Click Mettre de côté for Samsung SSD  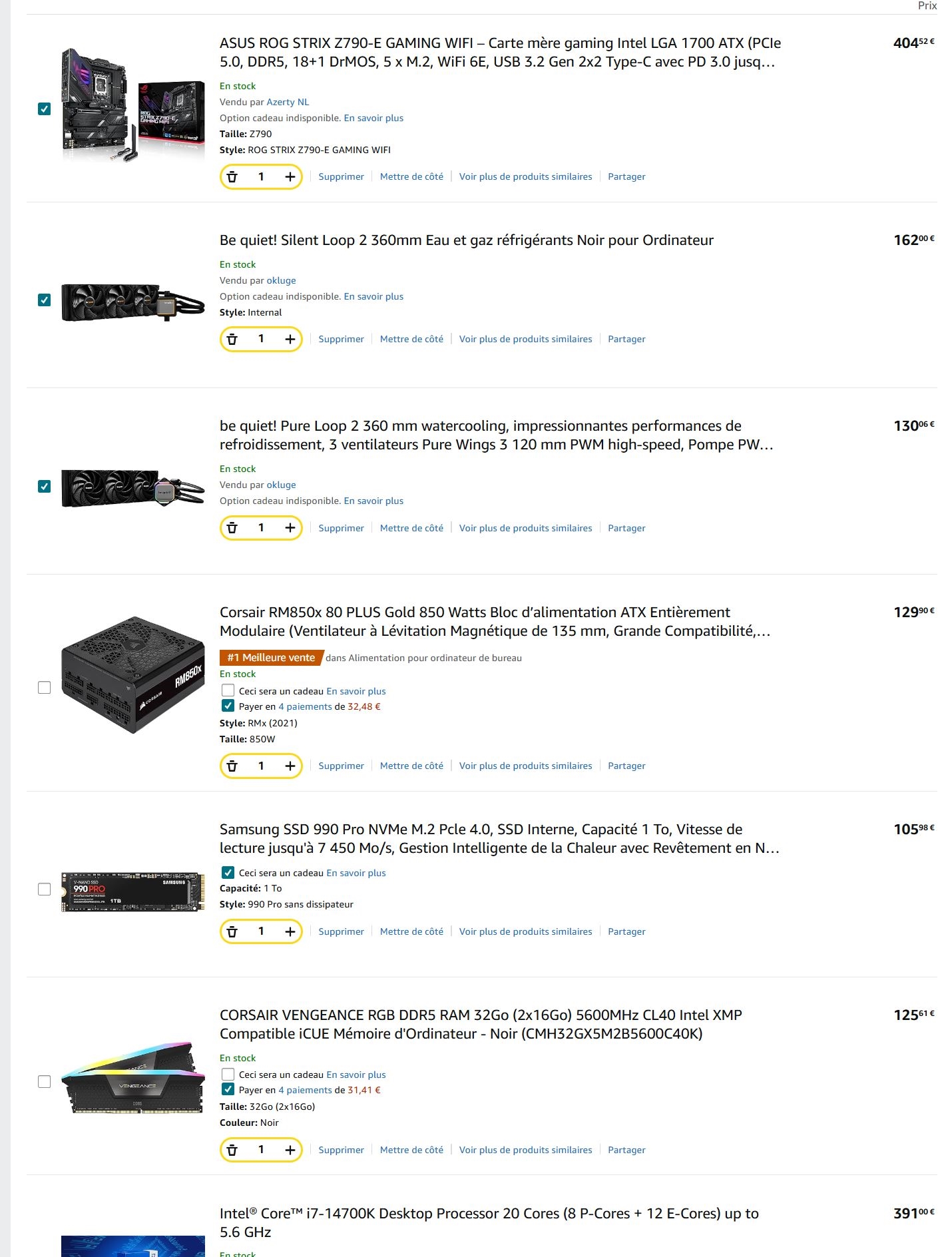coord(411,931)
